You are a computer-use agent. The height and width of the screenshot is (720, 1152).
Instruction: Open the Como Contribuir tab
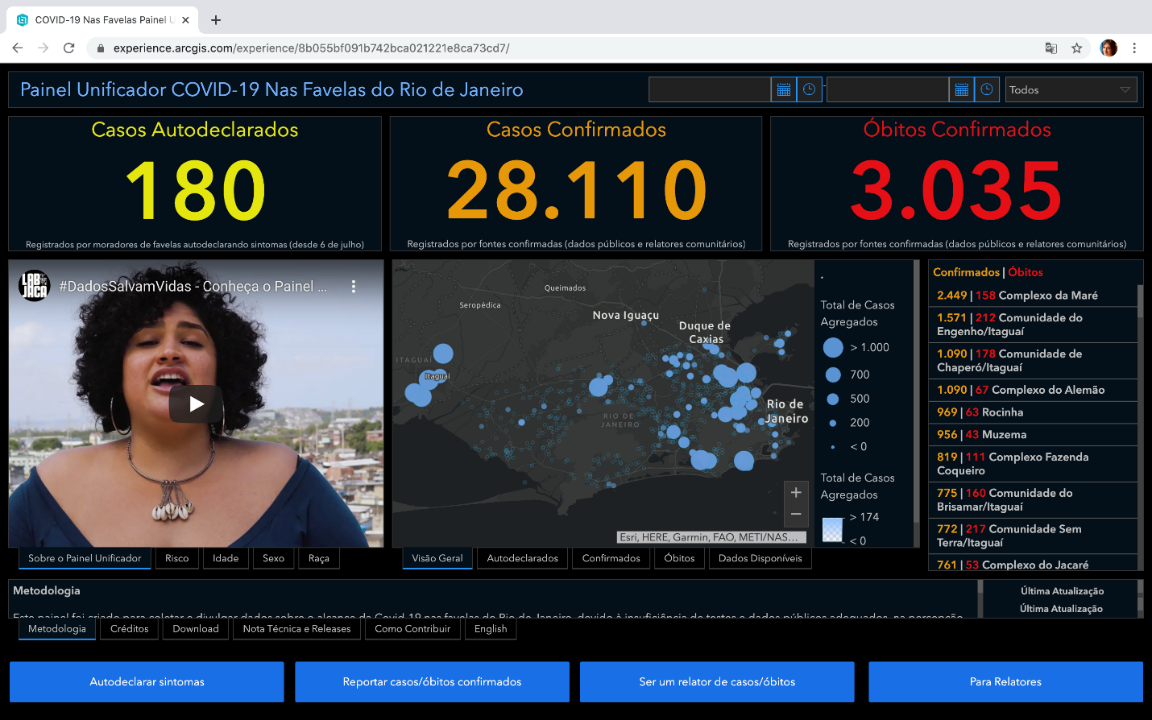coord(412,629)
